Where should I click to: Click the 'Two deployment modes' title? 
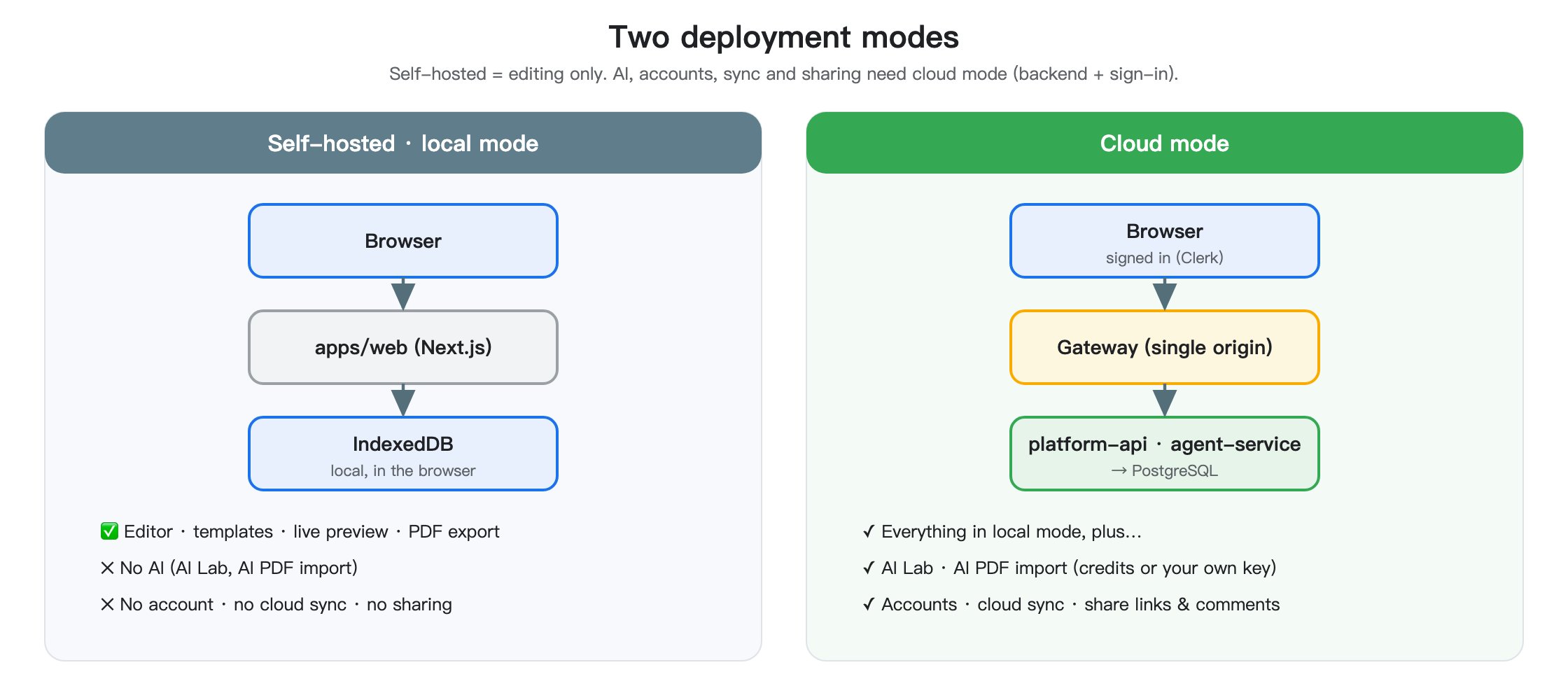[783, 37]
